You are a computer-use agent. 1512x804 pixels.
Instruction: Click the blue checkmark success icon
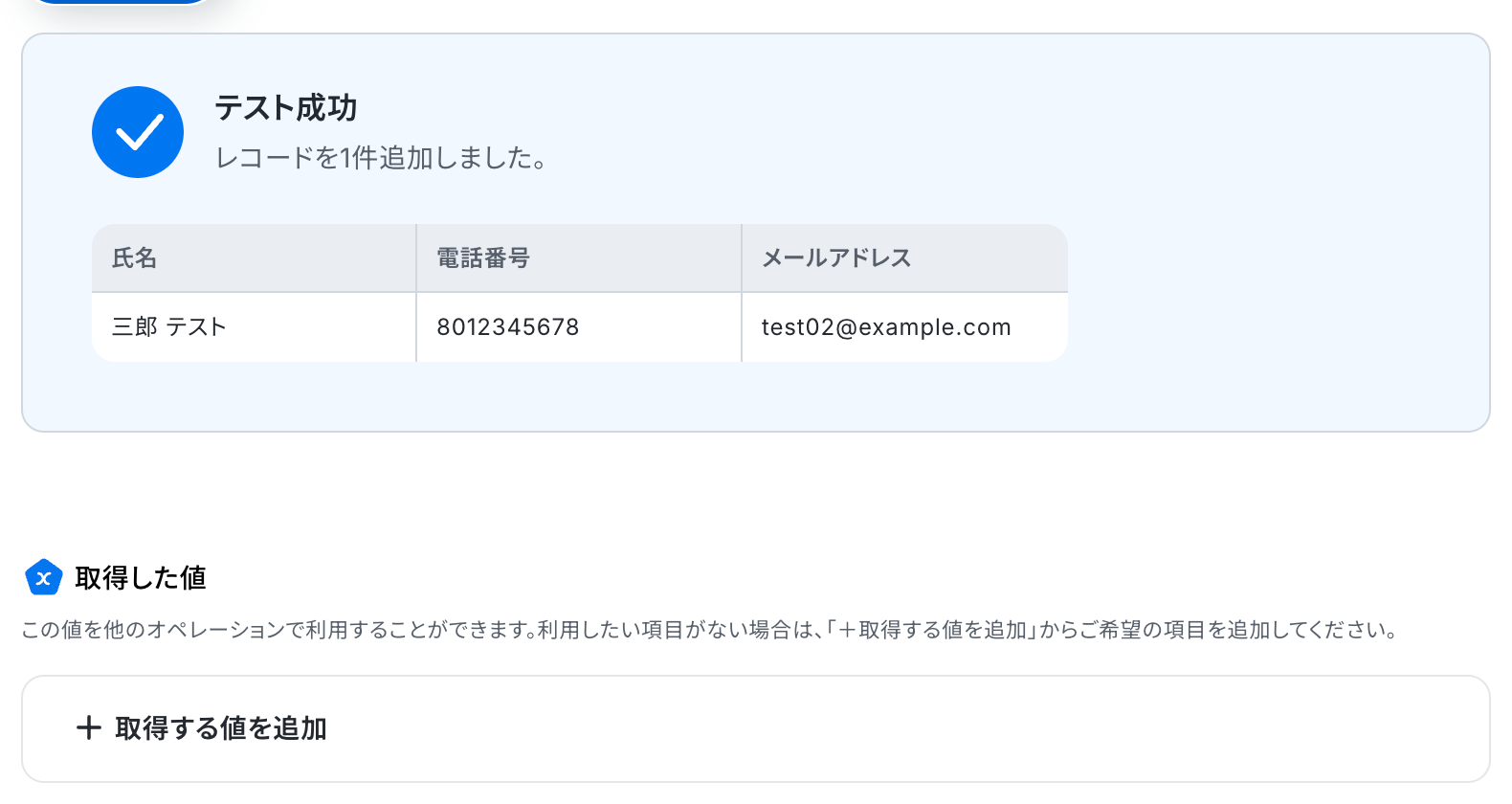[138, 132]
